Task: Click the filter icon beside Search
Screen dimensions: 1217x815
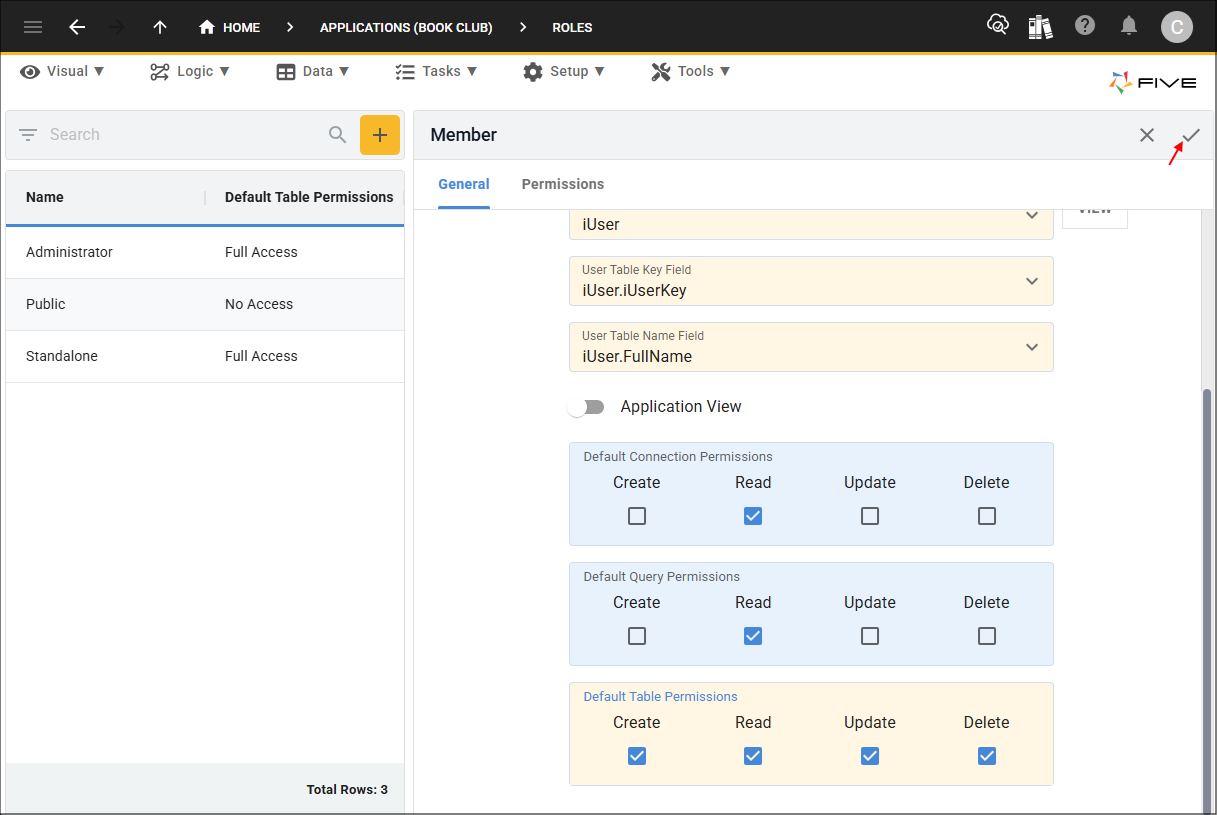Action: click(28, 134)
